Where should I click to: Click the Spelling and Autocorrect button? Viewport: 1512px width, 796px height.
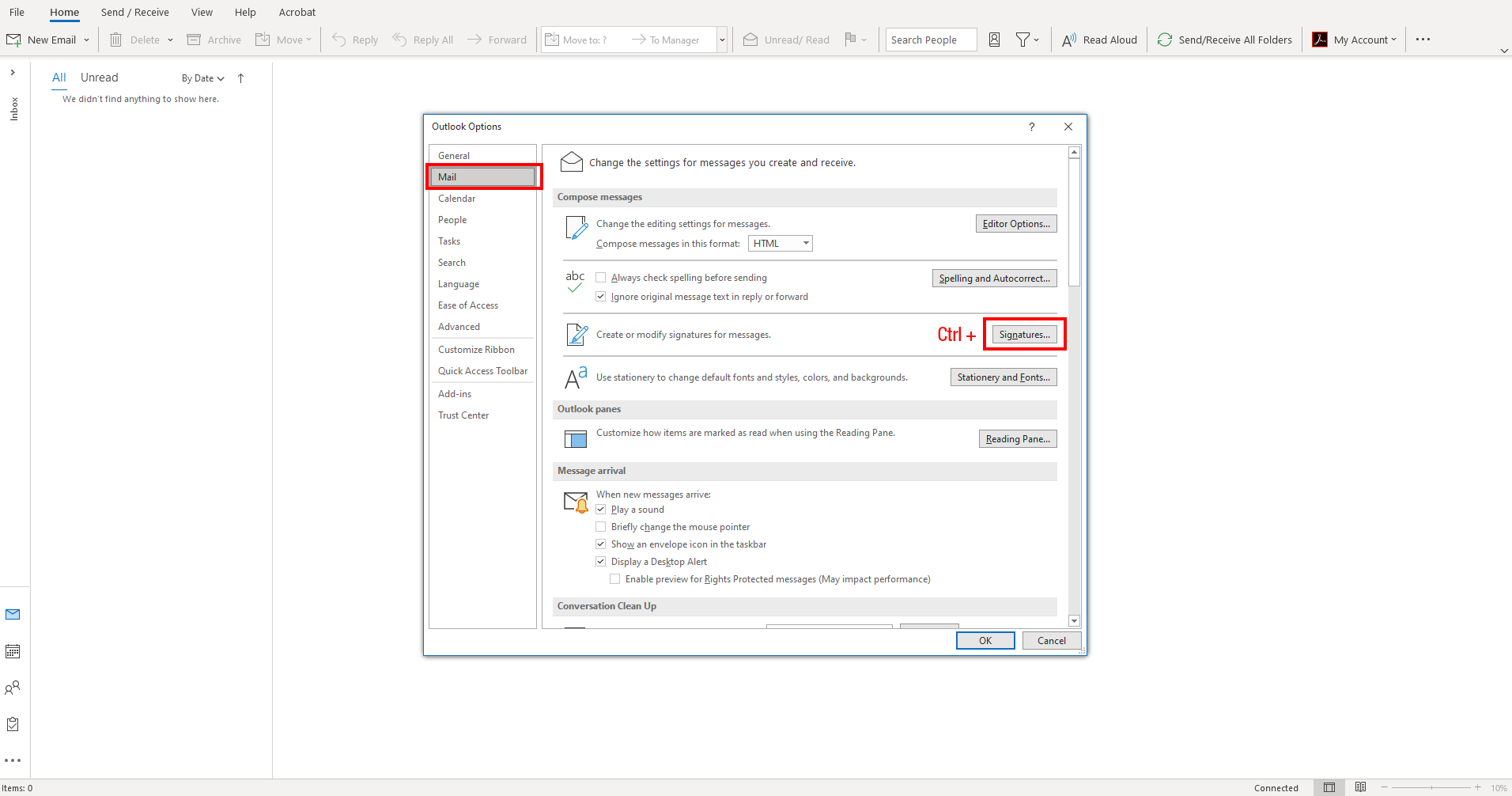994,279
